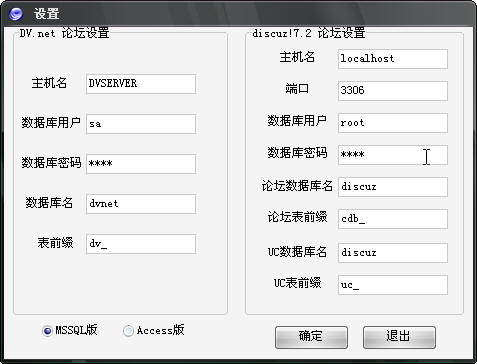Image resolution: width=477 pixels, height=364 pixels.
Task: Focus the discuz 数据库密码 password field
Action: [393, 155]
